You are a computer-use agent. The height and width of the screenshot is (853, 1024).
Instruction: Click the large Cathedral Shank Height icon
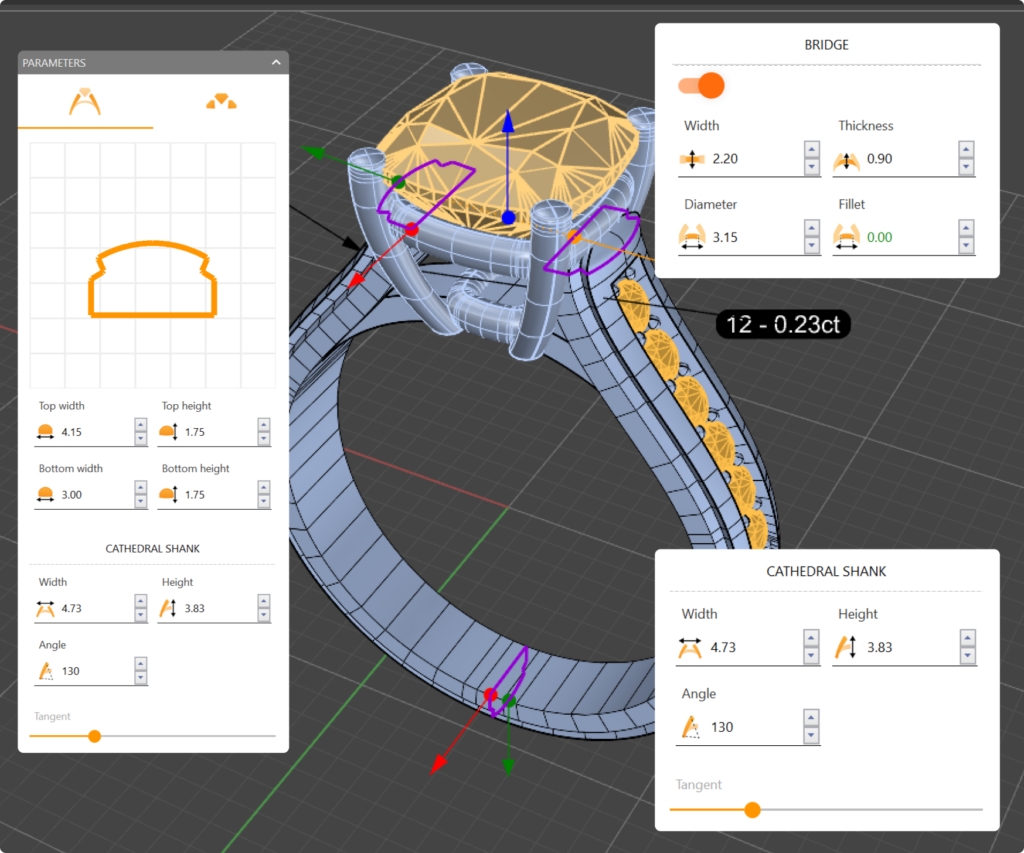846,647
